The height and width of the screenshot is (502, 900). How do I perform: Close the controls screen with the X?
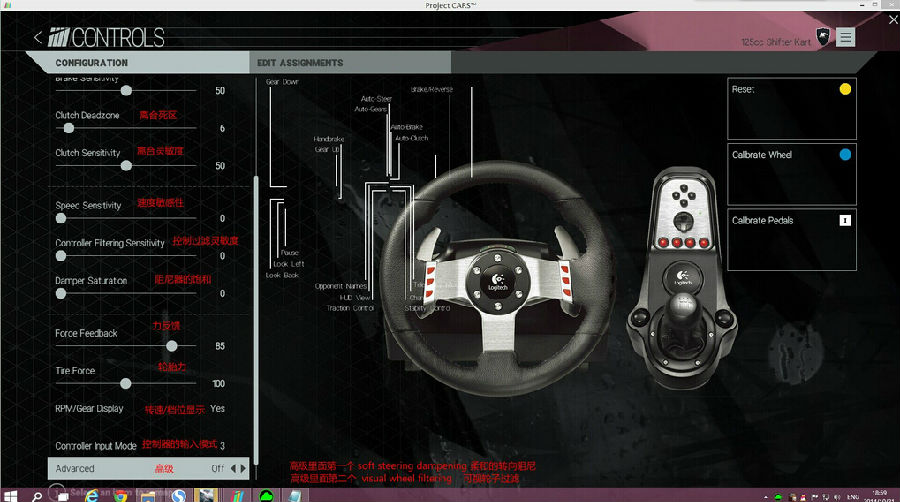pyautogui.click(x=893, y=20)
